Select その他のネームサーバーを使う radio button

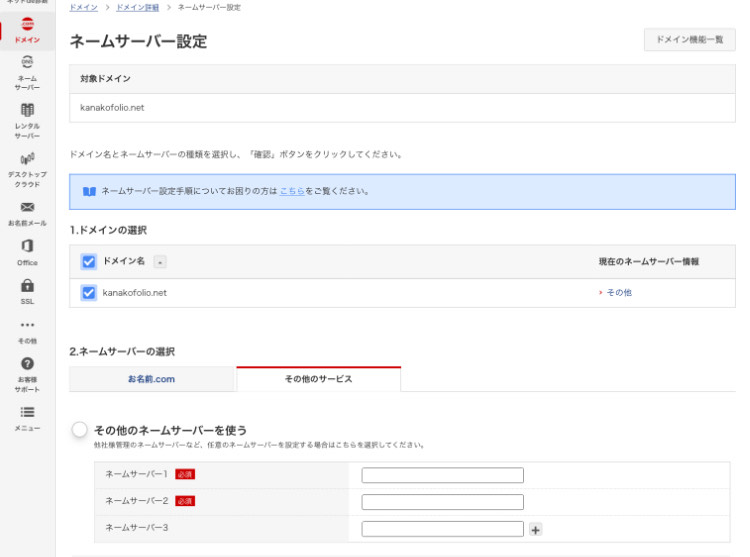(x=80, y=430)
